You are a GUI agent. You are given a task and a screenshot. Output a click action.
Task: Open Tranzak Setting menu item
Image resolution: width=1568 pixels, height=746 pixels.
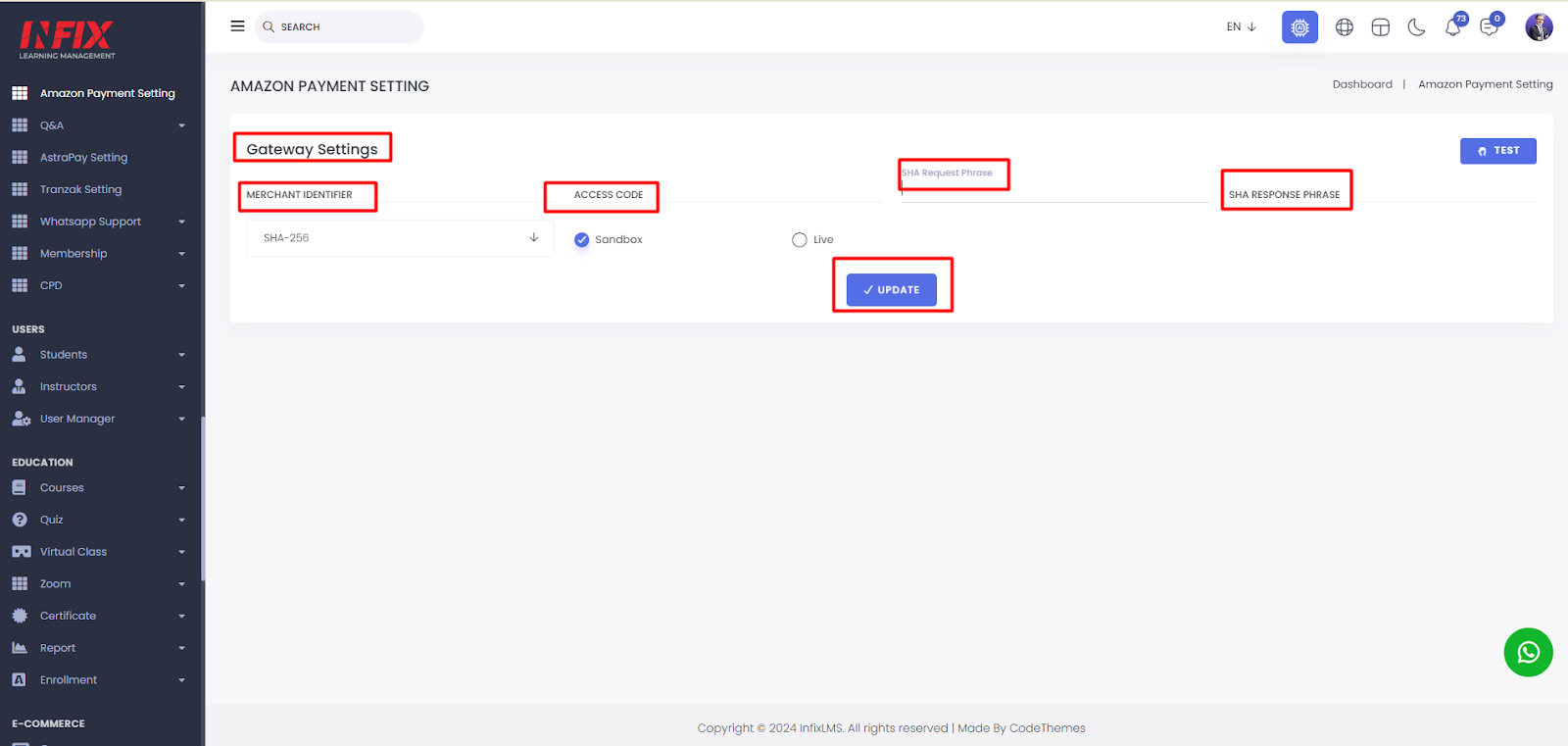click(80, 189)
